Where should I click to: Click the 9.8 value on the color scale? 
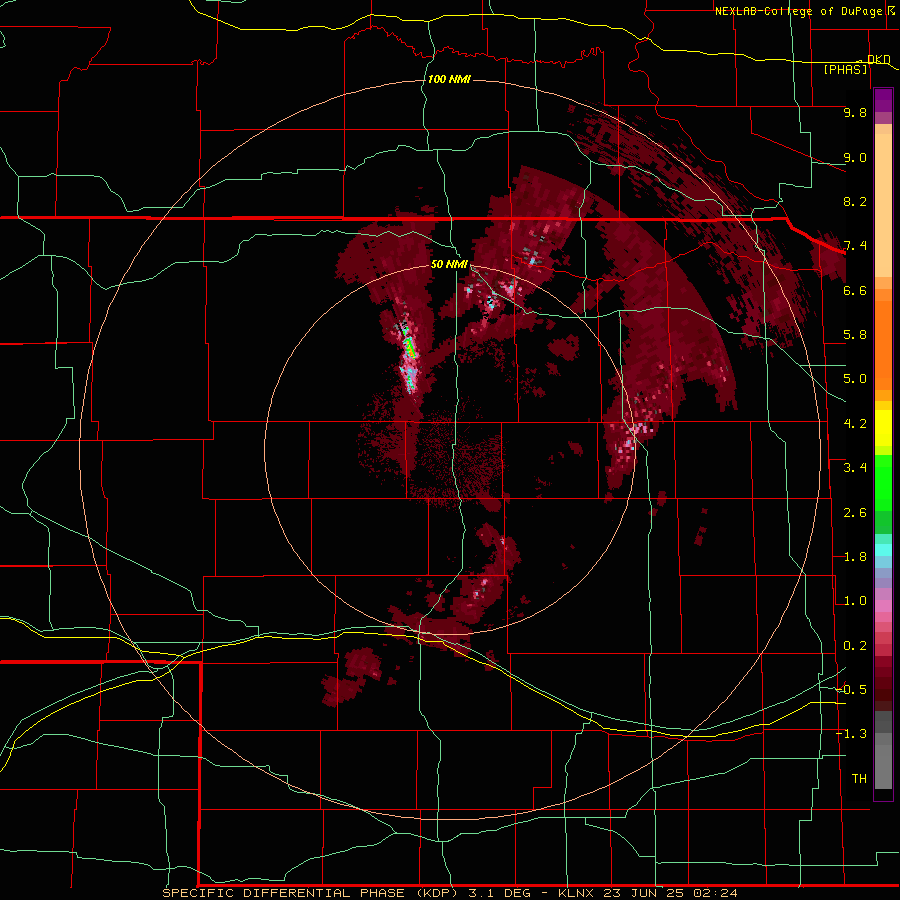point(855,112)
